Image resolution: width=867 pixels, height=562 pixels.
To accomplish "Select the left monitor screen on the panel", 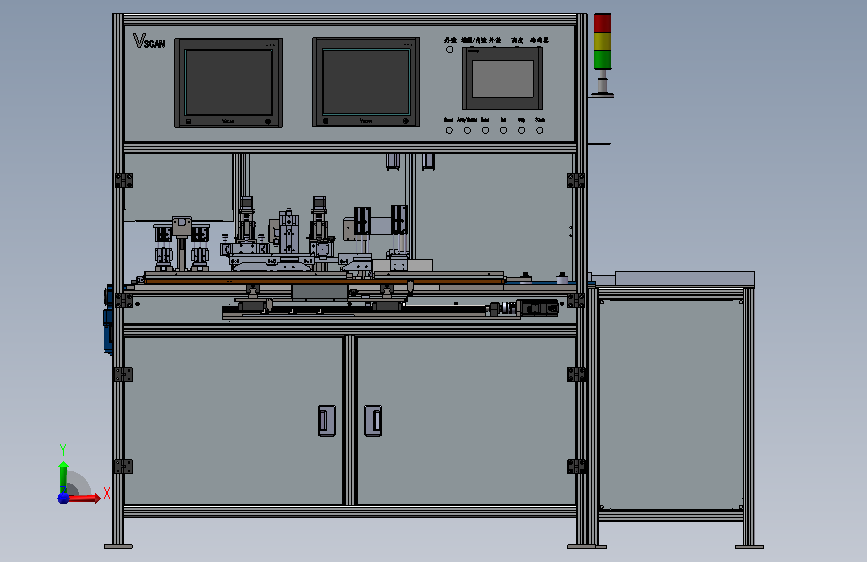I will 228,82.
